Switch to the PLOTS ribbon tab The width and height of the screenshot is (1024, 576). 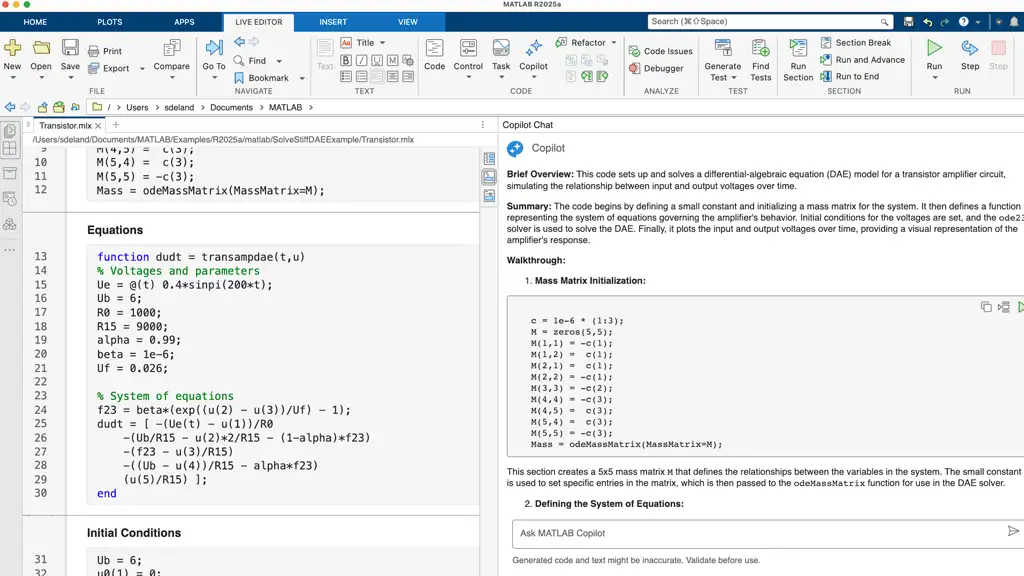tap(110, 22)
